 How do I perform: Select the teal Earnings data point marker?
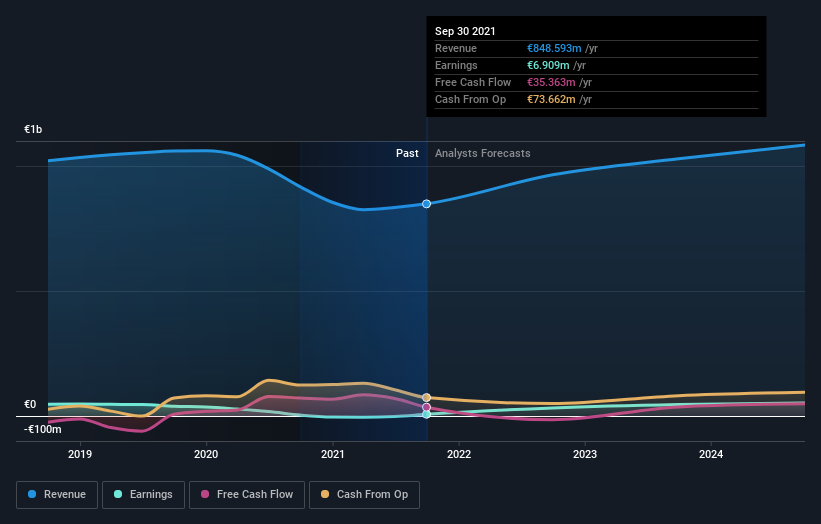click(x=427, y=414)
